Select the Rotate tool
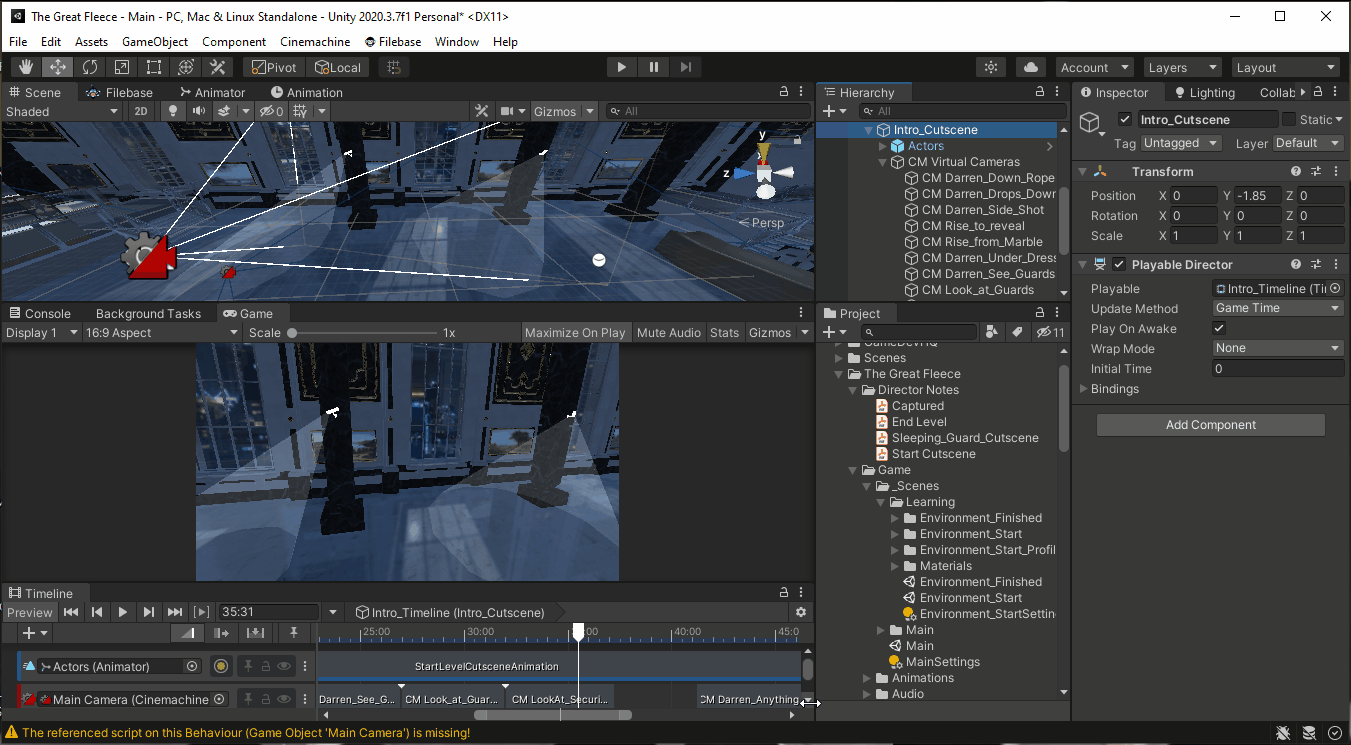Screen dimensions: 1351x745 click(x=89, y=67)
